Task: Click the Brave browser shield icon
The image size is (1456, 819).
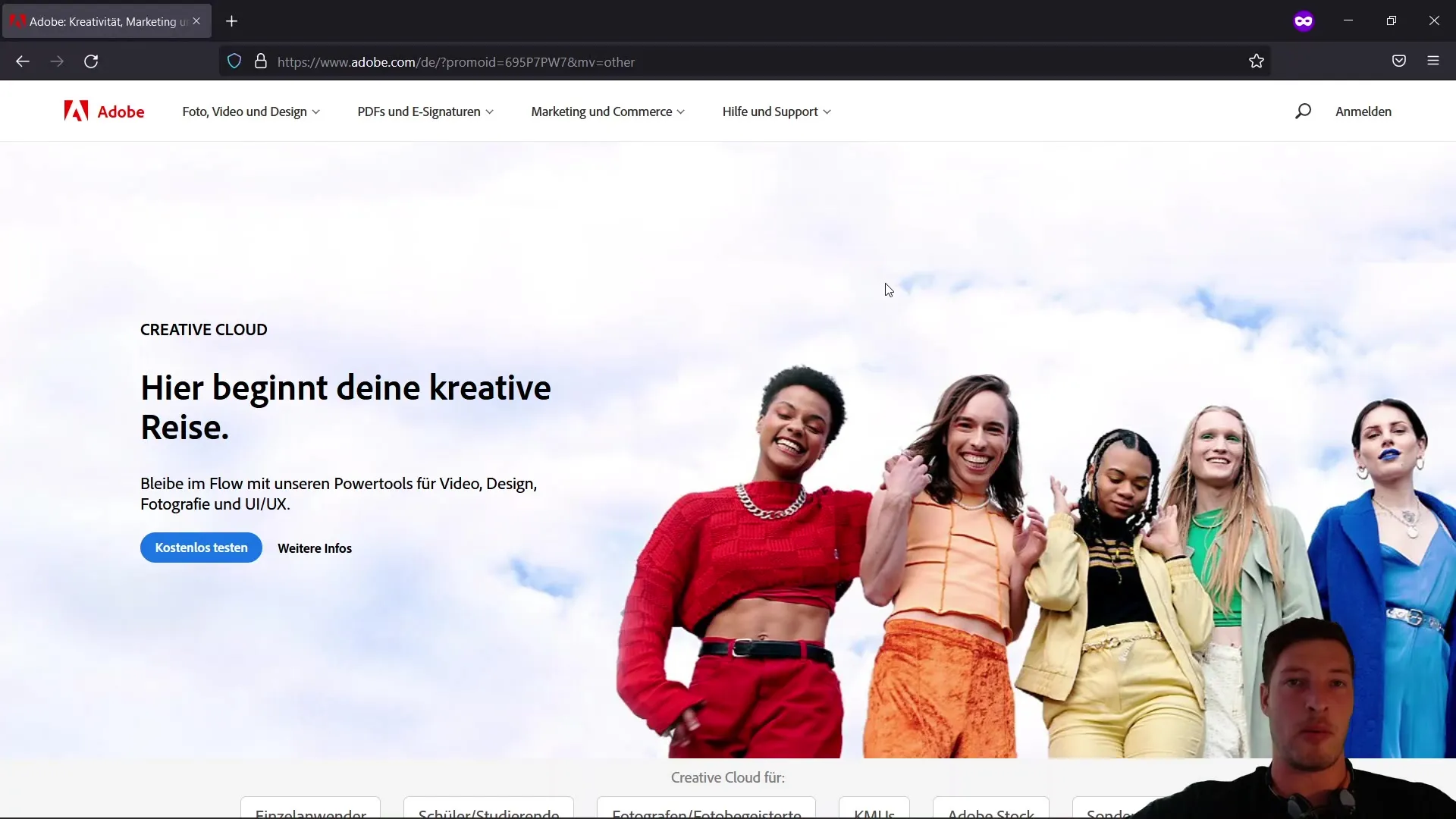Action: (x=234, y=62)
